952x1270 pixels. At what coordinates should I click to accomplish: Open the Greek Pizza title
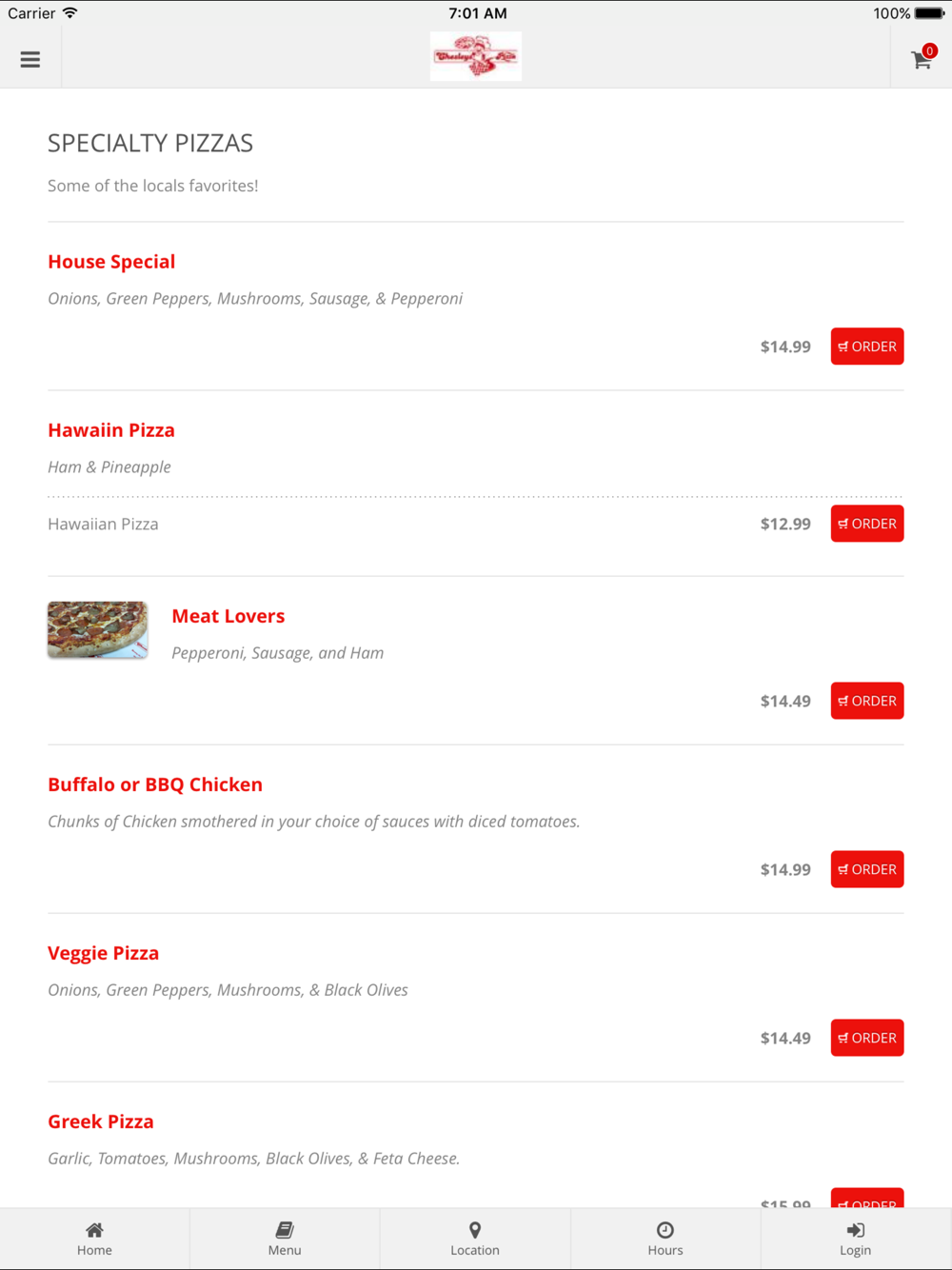101,1121
